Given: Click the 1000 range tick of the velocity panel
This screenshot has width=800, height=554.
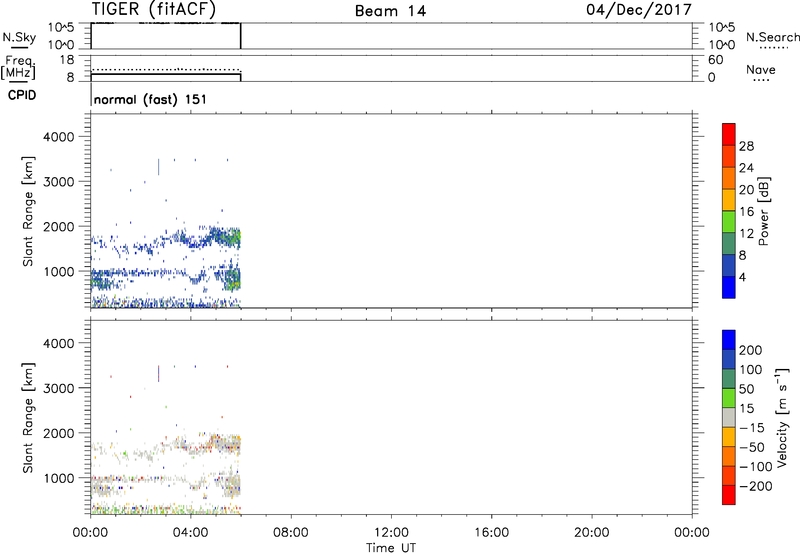Looking at the screenshot, I should click(x=59, y=478).
